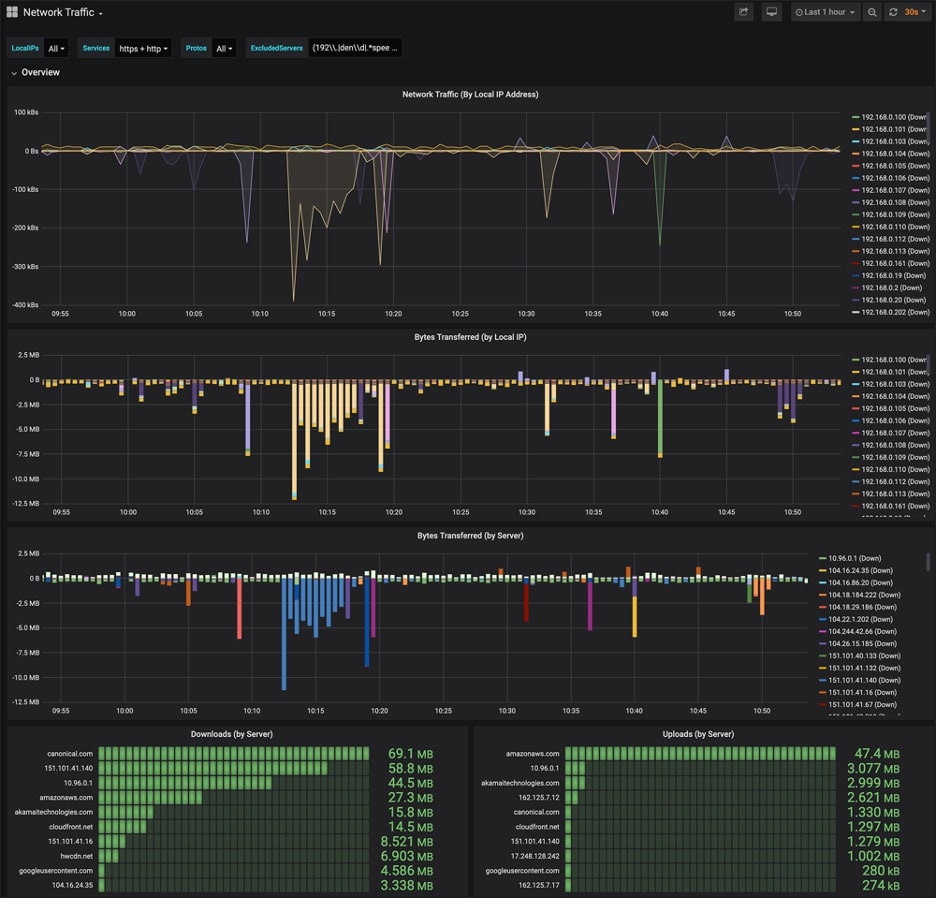Screen dimensions: 936x898
Task: Toggle 192.168.0.108 (Down) in Bytes Transferred legend
Action: [890, 445]
